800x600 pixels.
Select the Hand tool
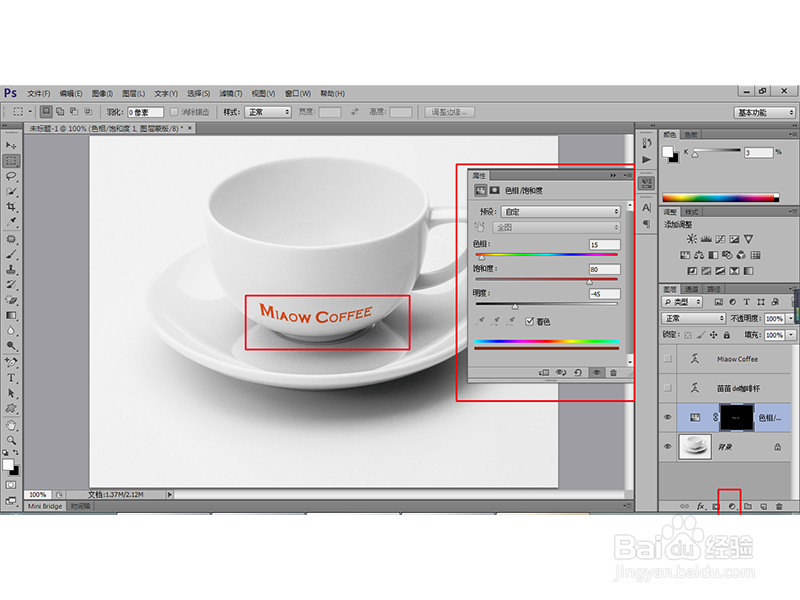point(11,425)
